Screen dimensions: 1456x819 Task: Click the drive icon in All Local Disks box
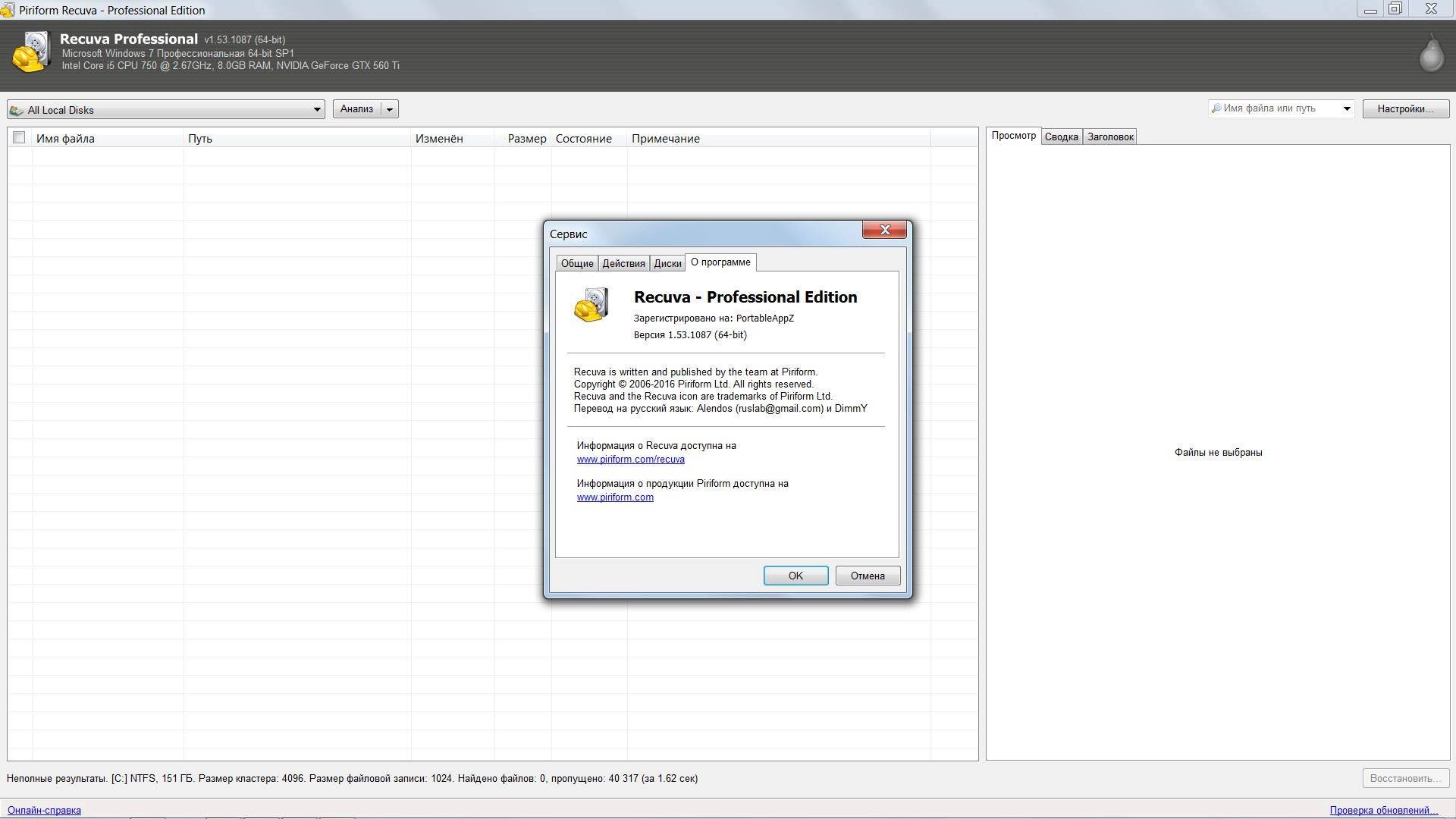(x=17, y=110)
